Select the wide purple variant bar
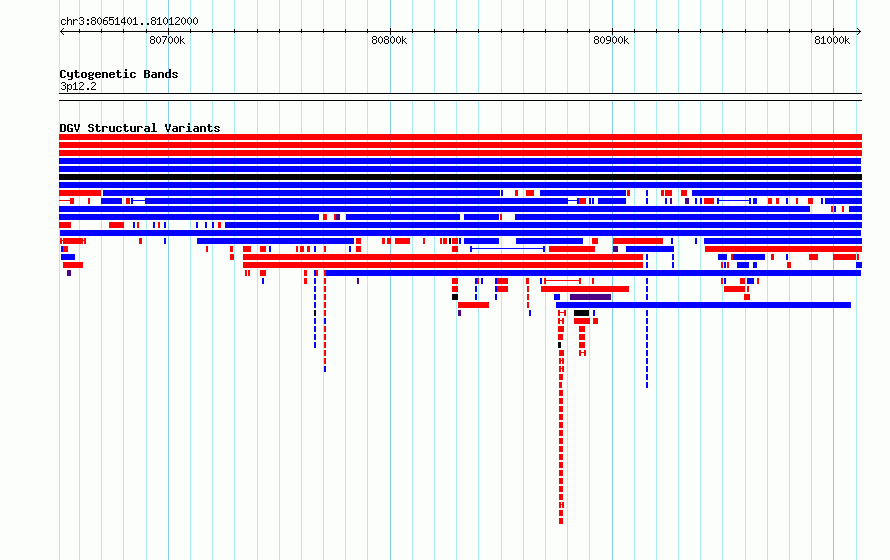890x560 pixels. tap(590, 297)
